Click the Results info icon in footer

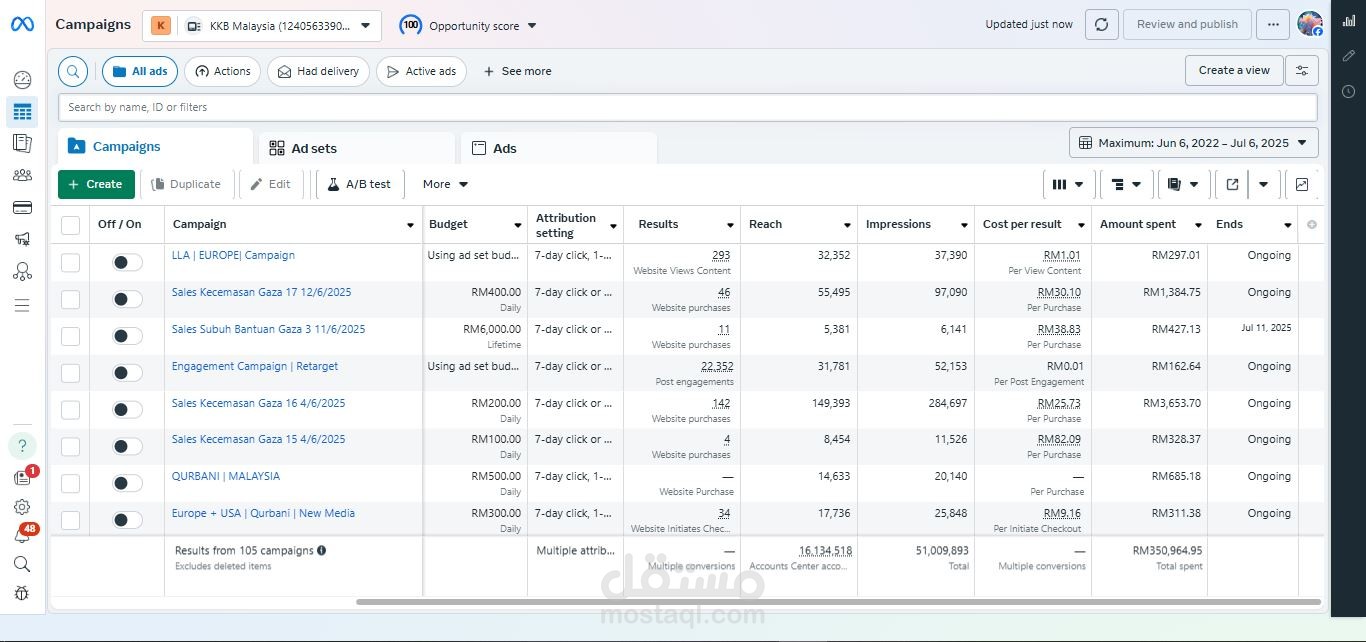click(x=321, y=550)
